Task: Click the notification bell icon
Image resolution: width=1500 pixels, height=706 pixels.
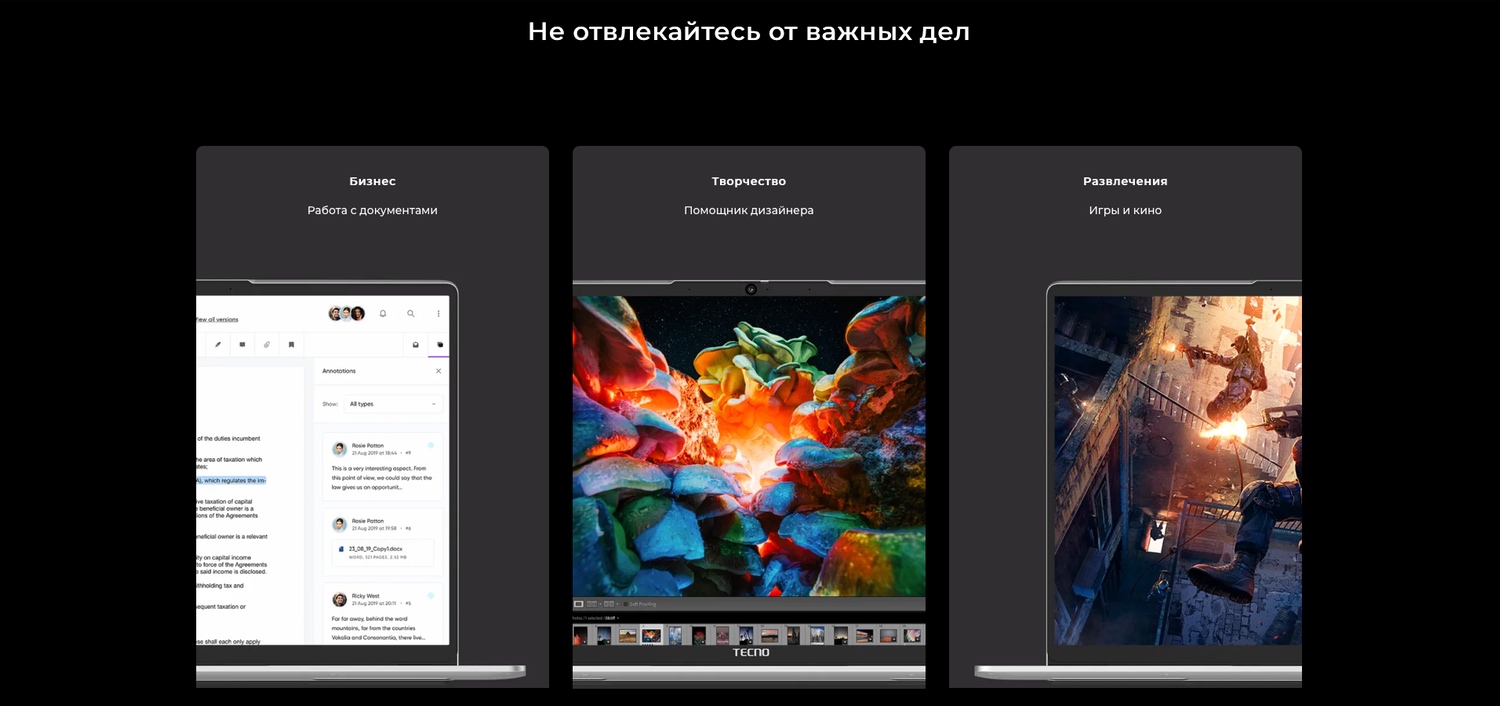Action: 383,314
